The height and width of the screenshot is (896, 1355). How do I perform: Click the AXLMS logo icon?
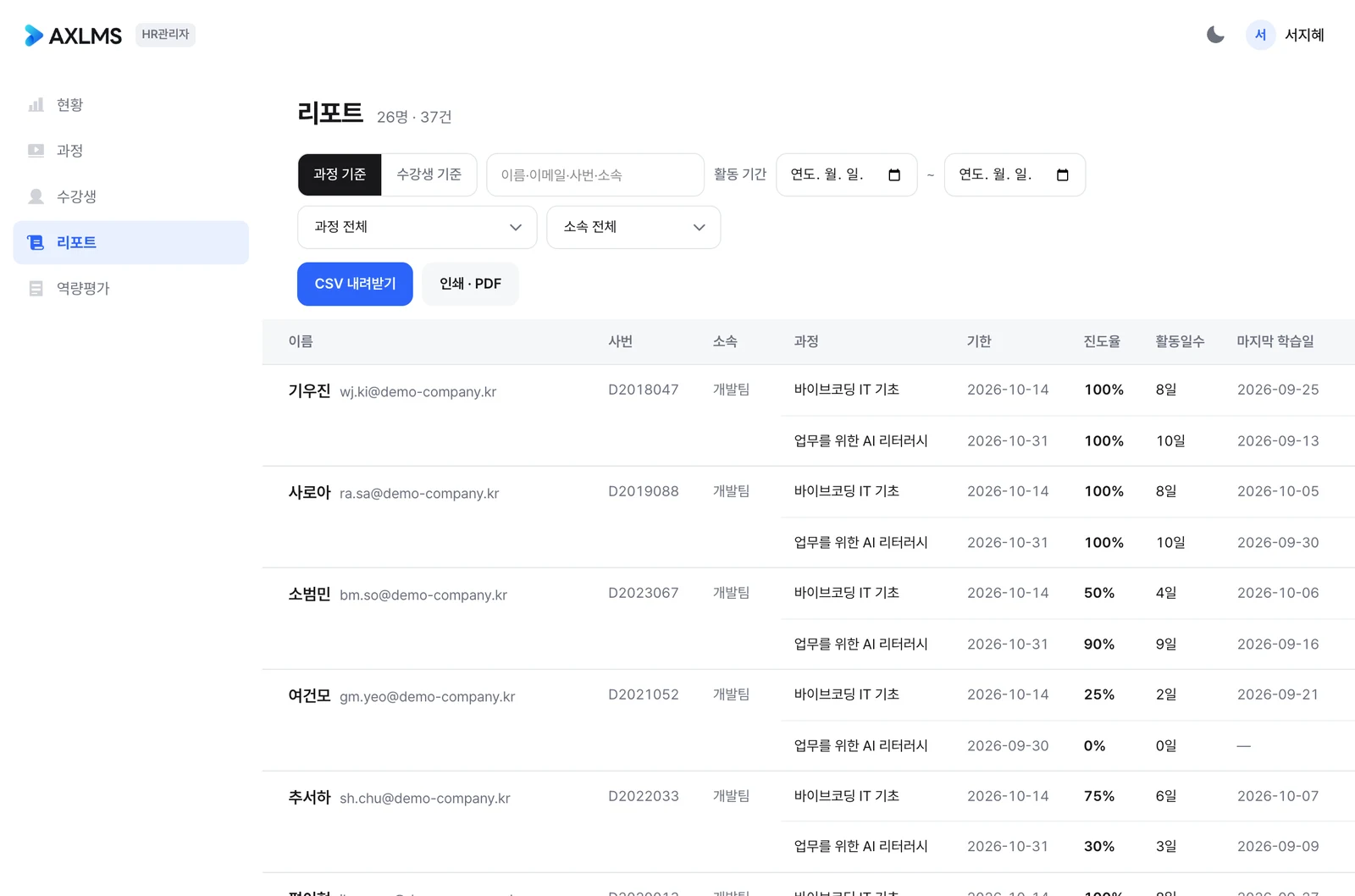click(x=34, y=35)
